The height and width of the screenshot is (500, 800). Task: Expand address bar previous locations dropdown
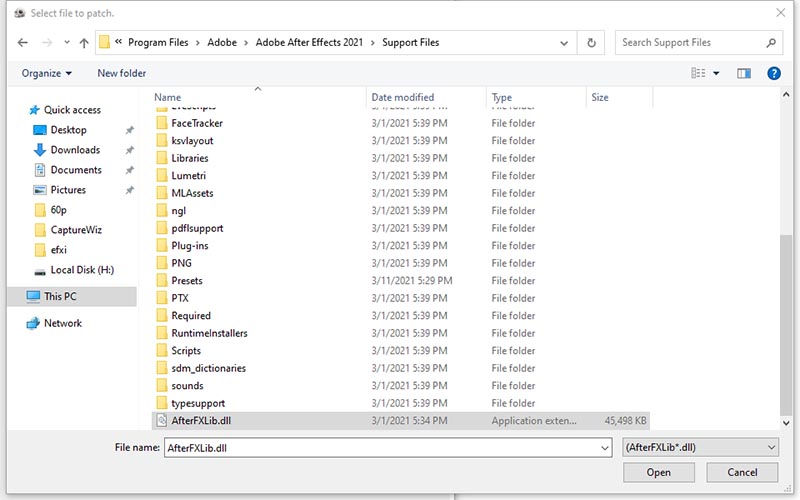(564, 43)
